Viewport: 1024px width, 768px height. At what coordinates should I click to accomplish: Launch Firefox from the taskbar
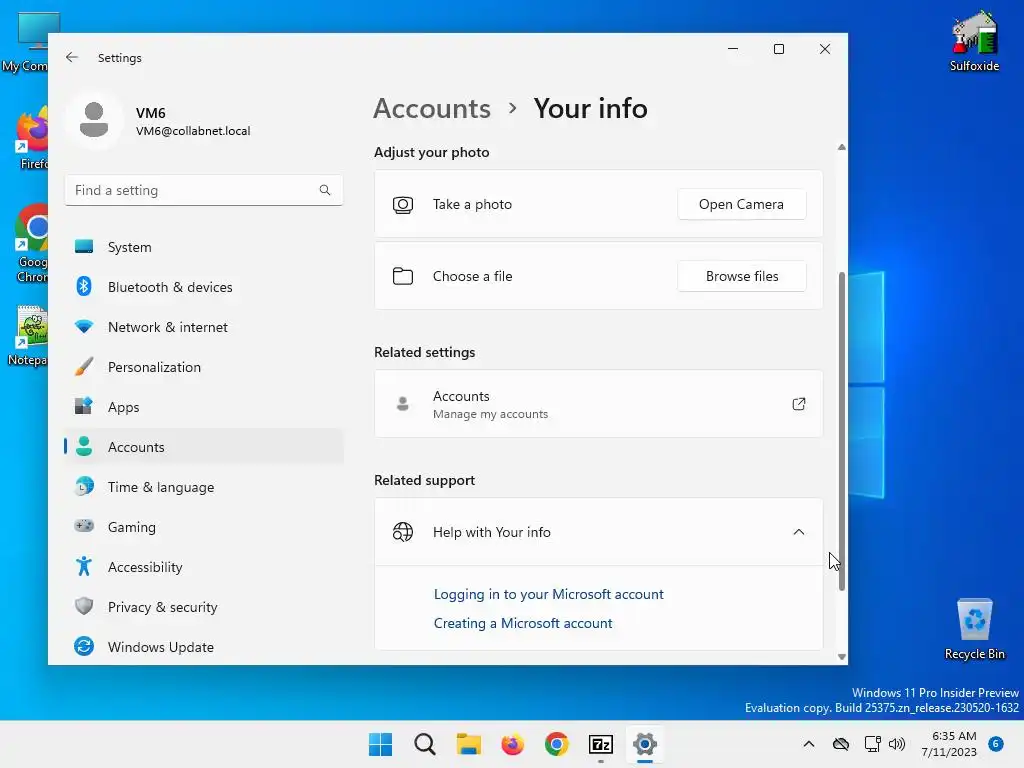pyautogui.click(x=513, y=744)
